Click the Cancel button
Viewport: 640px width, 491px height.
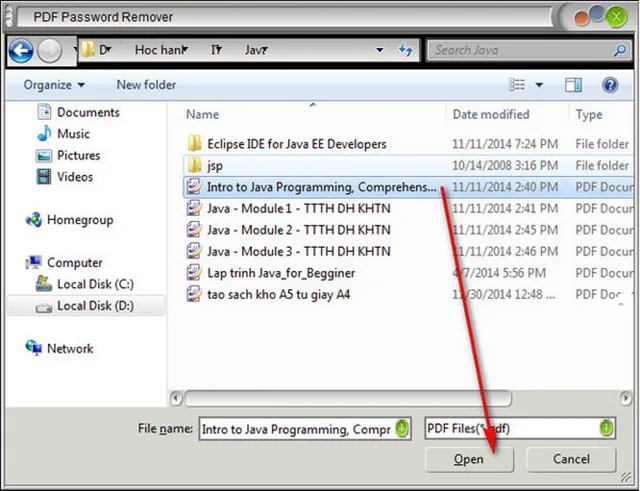point(571,460)
